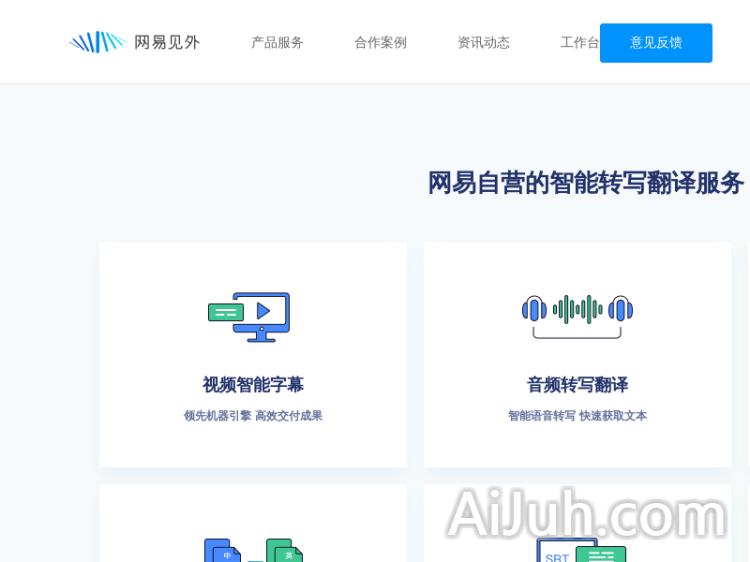Open the 视频智能字幕 service title
This screenshot has height=562, width=750.
(253, 385)
